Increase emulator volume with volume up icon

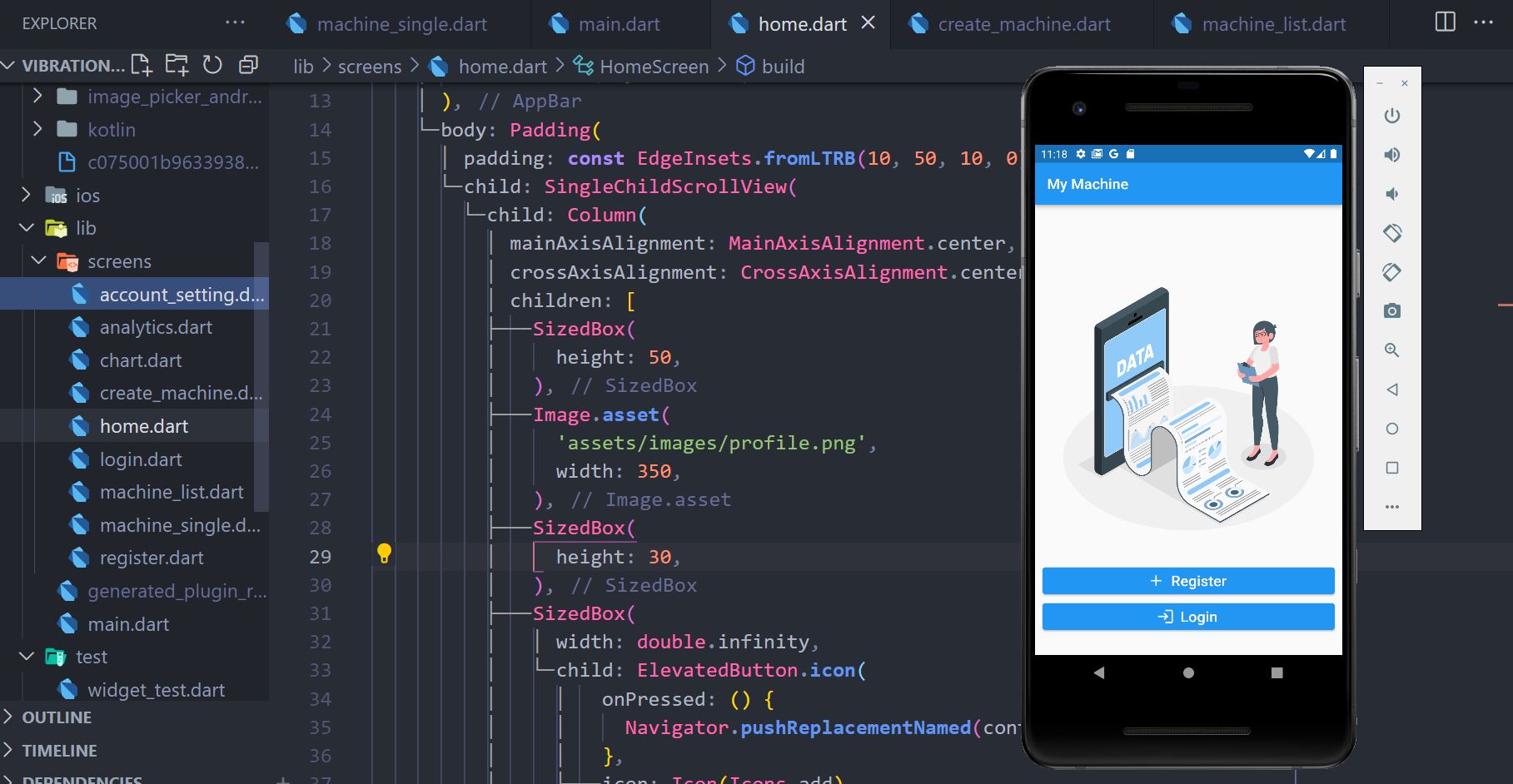[x=1391, y=155]
